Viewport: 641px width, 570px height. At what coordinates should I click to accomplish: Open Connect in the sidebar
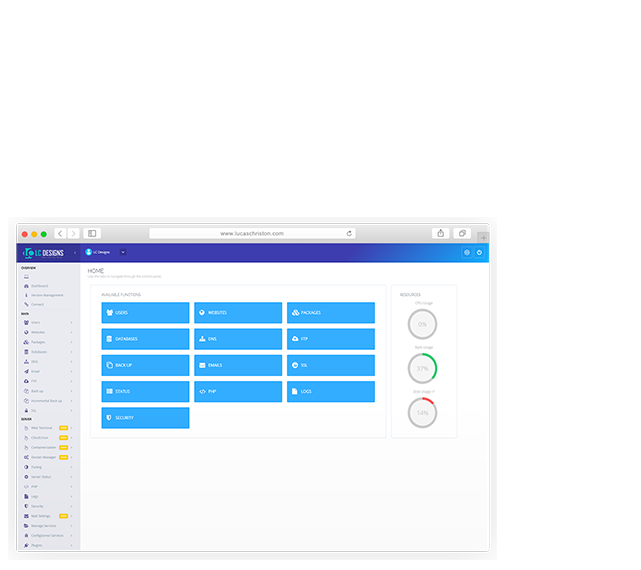pyautogui.click(x=37, y=304)
